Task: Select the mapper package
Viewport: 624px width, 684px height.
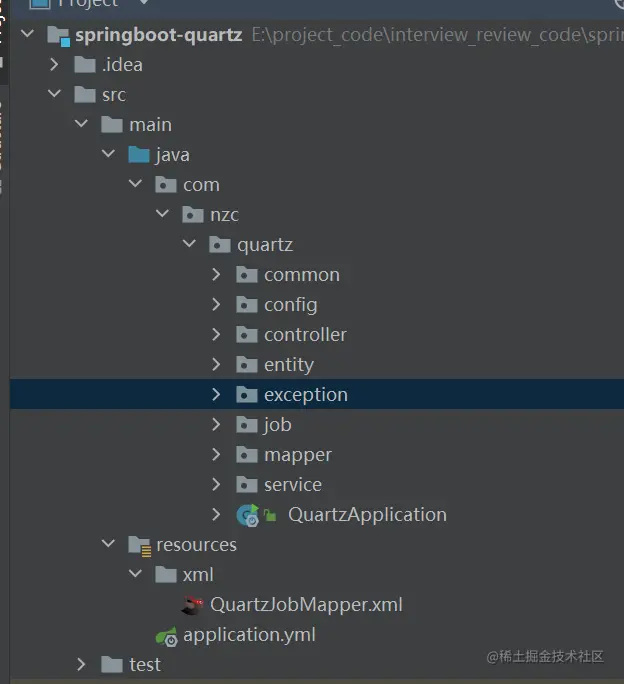Action: [x=297, y=455]
